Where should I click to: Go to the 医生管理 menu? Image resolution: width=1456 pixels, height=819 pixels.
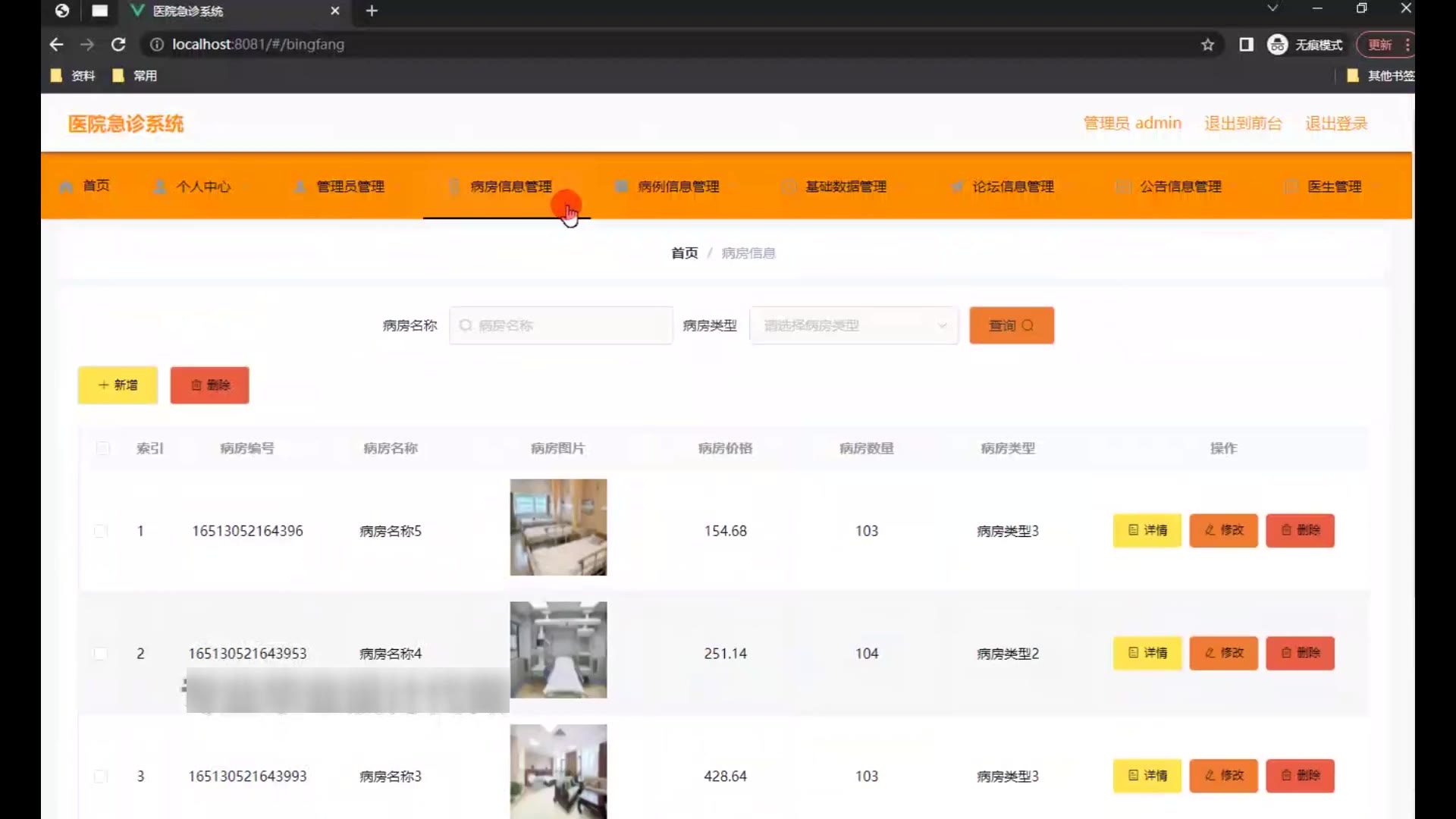[1334, 187]
